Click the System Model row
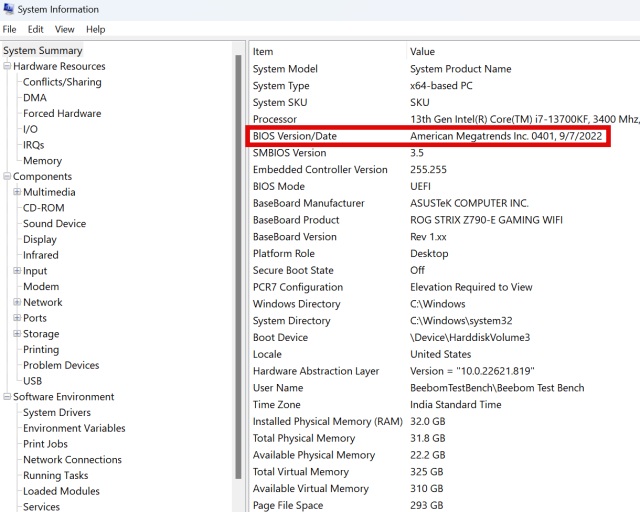The width and height of the screenshot is (640, 512). pyautogui.click(x=445, y=69)
